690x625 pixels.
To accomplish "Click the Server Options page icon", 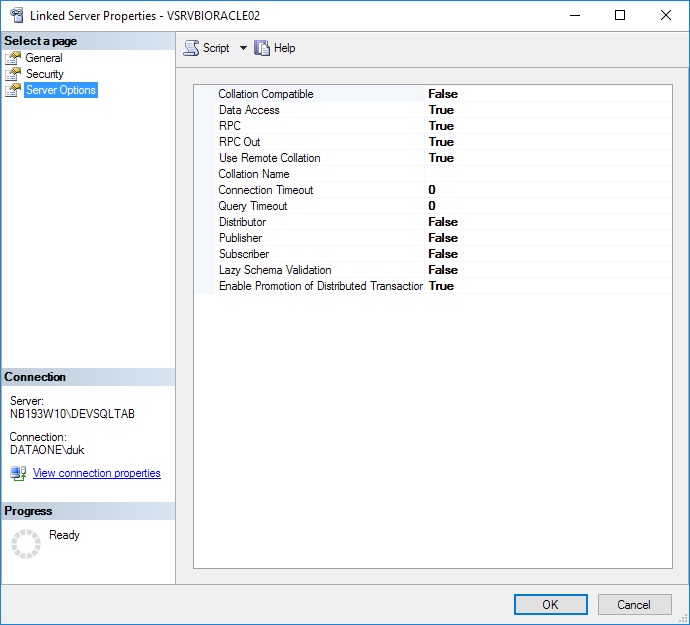I will point(13,90).
